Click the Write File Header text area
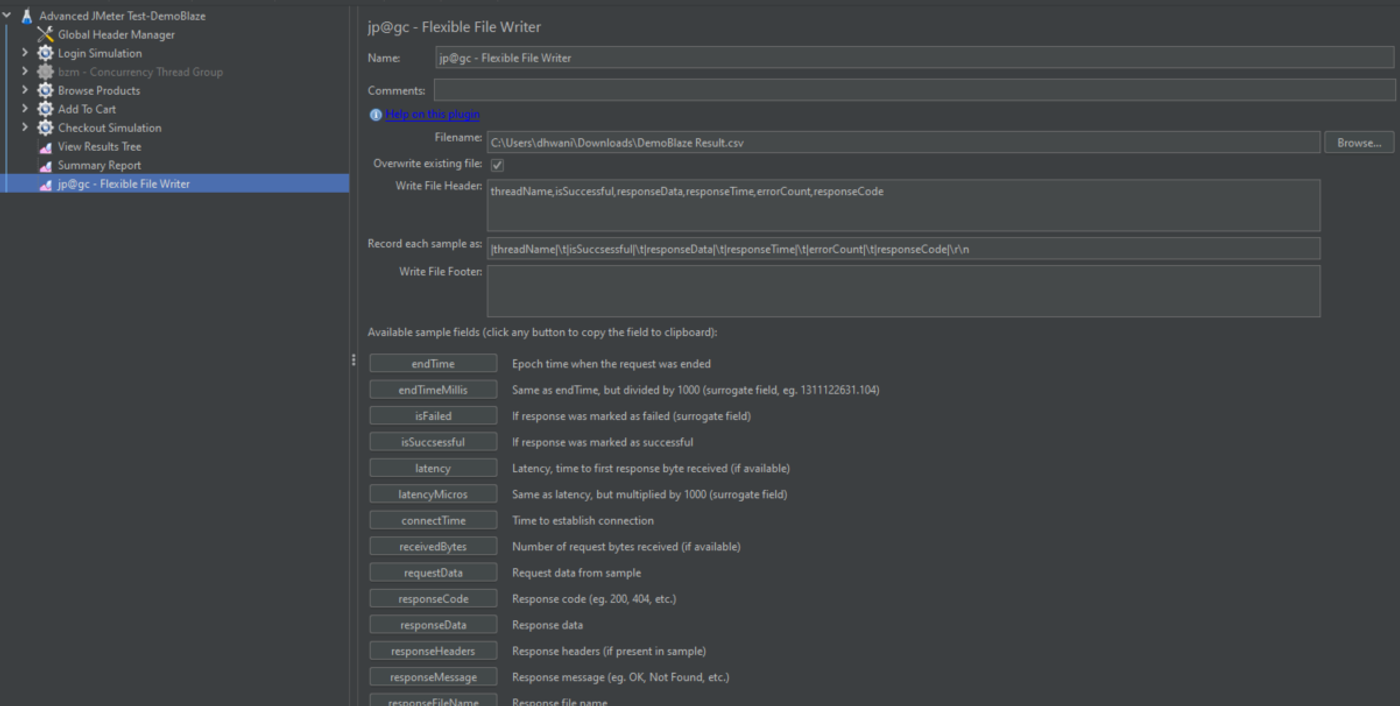This screenshot has height=706, width=1400. tap(903, 205)
